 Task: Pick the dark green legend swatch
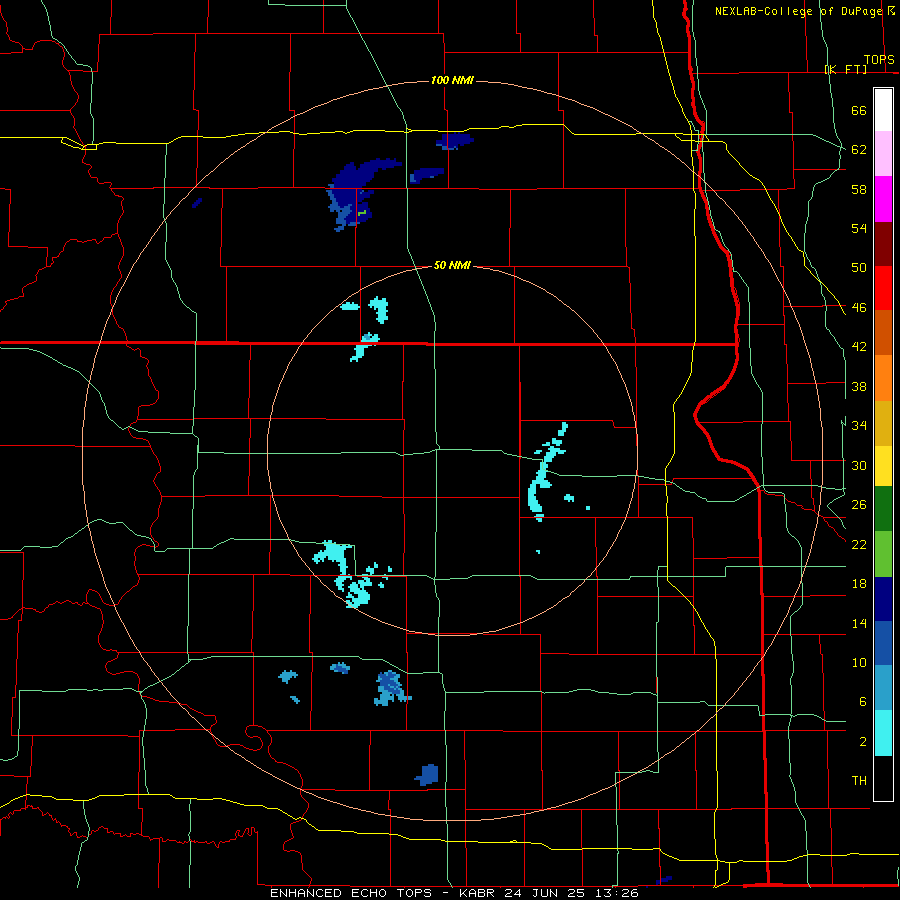(883, 509)
